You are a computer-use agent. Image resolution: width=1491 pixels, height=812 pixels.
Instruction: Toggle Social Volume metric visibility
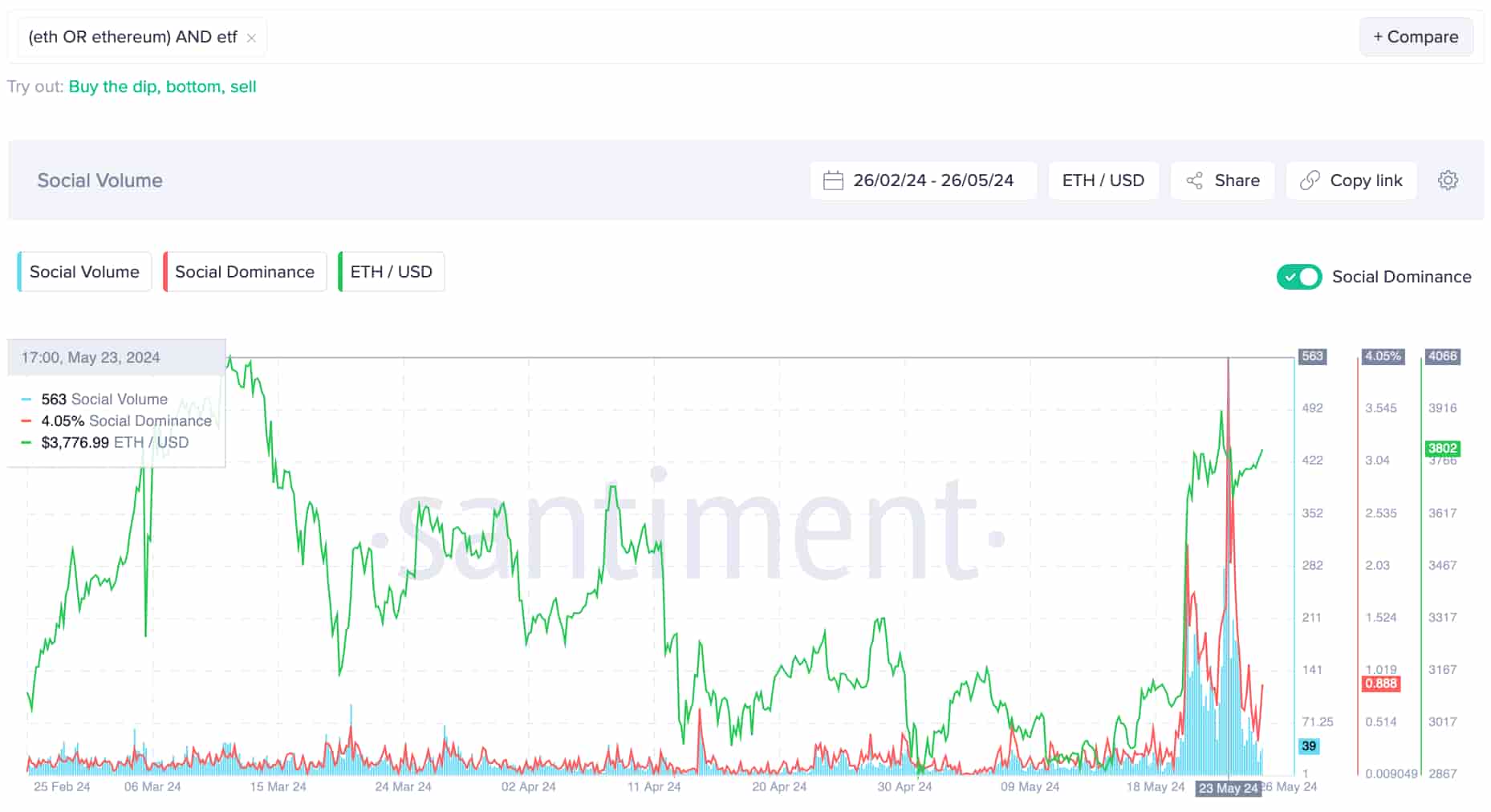point(84,272)
